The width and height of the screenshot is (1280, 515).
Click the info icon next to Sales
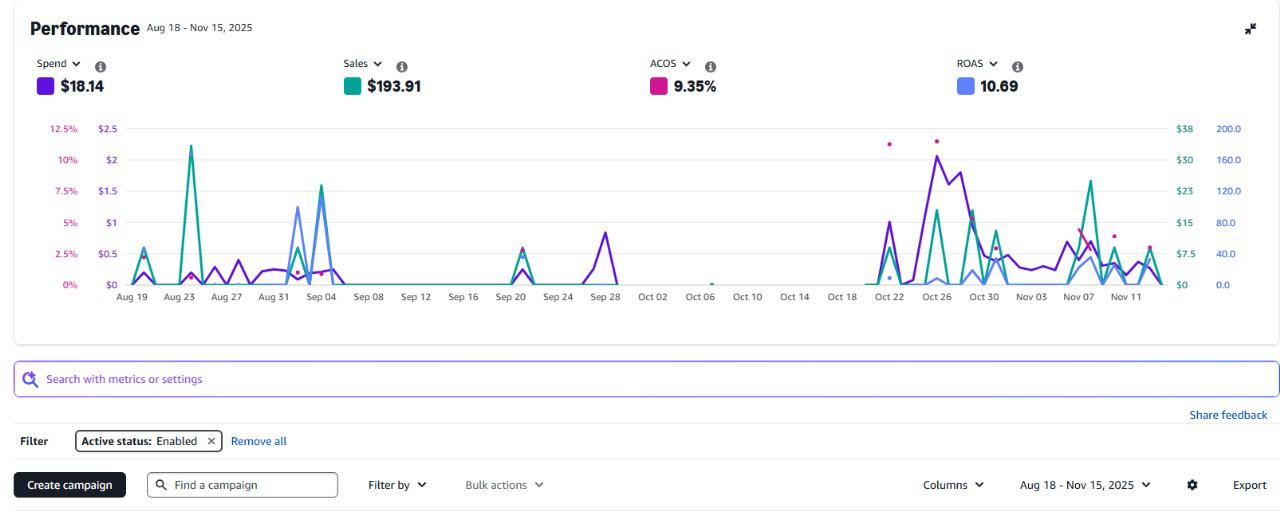click(x=402, y=66)
